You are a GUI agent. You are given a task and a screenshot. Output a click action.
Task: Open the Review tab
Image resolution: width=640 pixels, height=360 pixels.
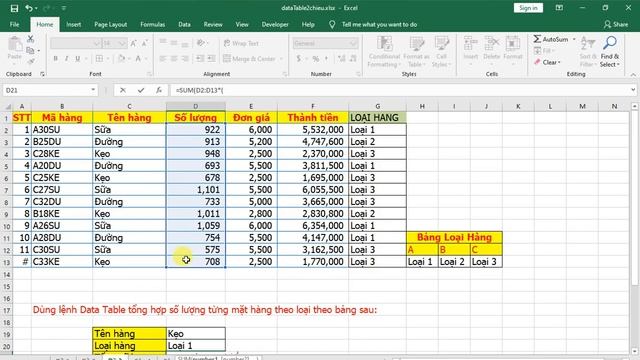click(213, 24)
